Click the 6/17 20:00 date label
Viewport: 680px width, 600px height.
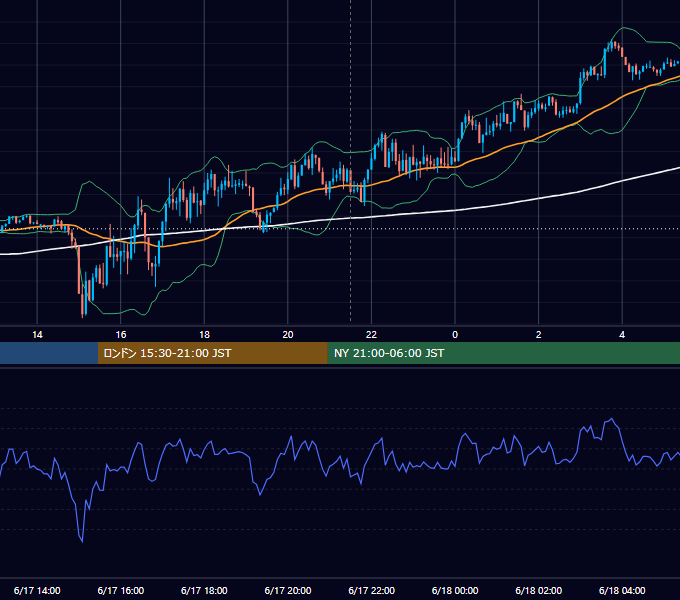[x=288, y=590]
